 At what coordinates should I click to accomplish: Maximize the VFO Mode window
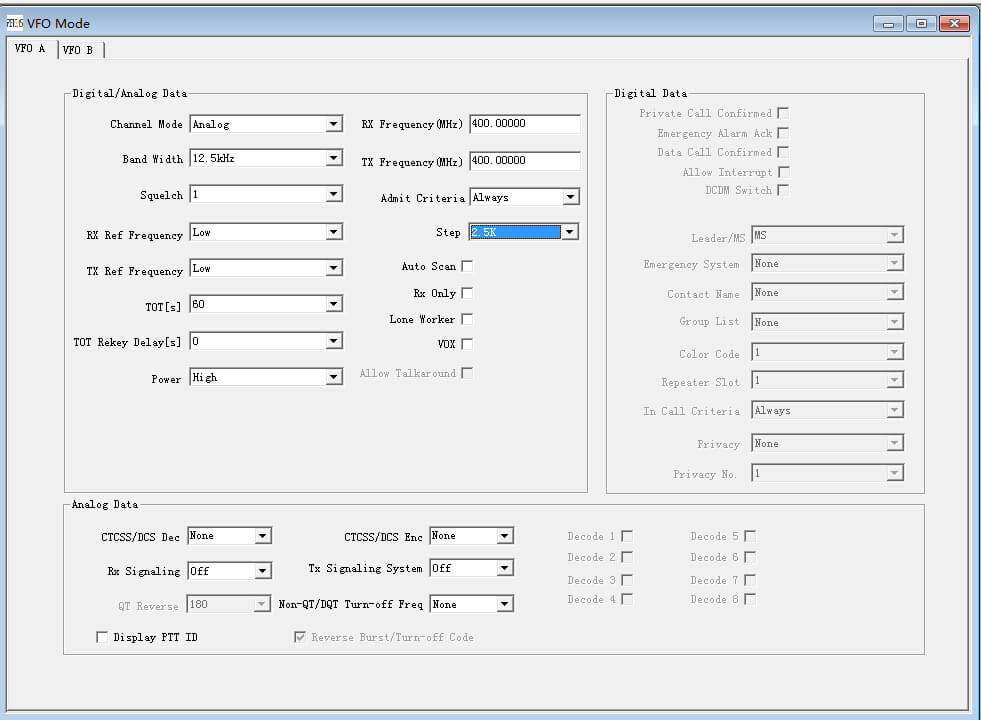point(920,23)
